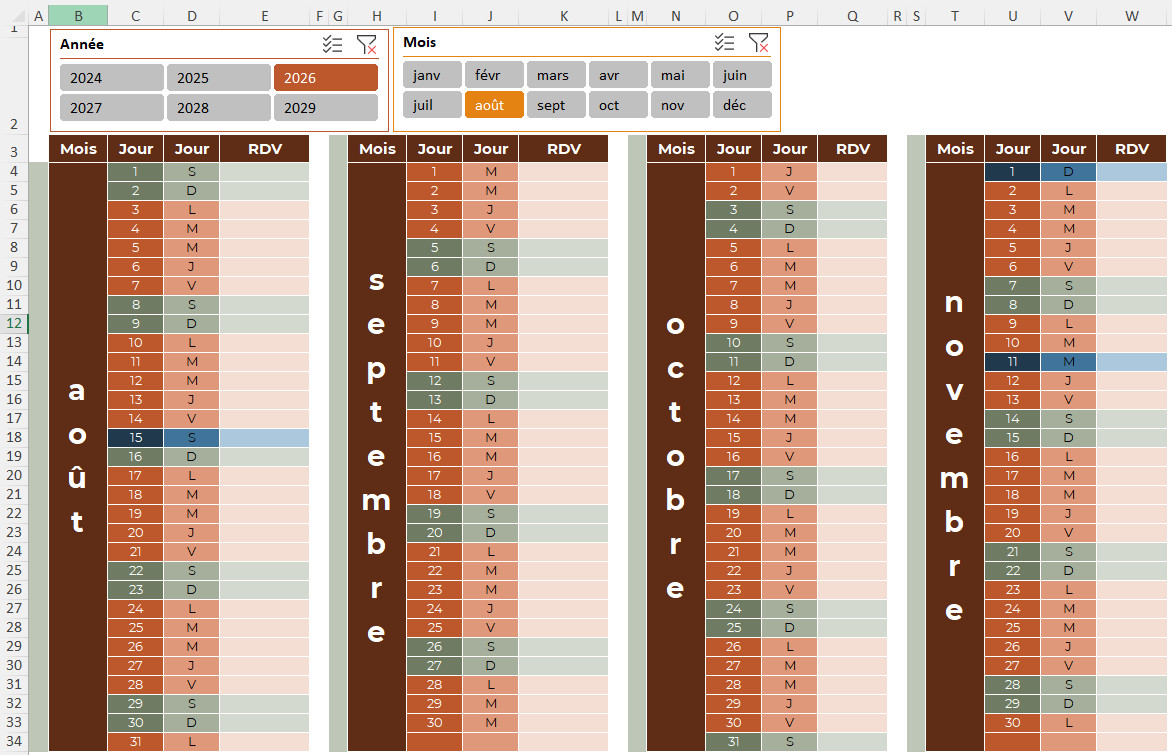Click the RDV header of août table
Image resolution: width=1172 pixels, height=755 pixels.
pyautogui.click(x=265, y=149)
